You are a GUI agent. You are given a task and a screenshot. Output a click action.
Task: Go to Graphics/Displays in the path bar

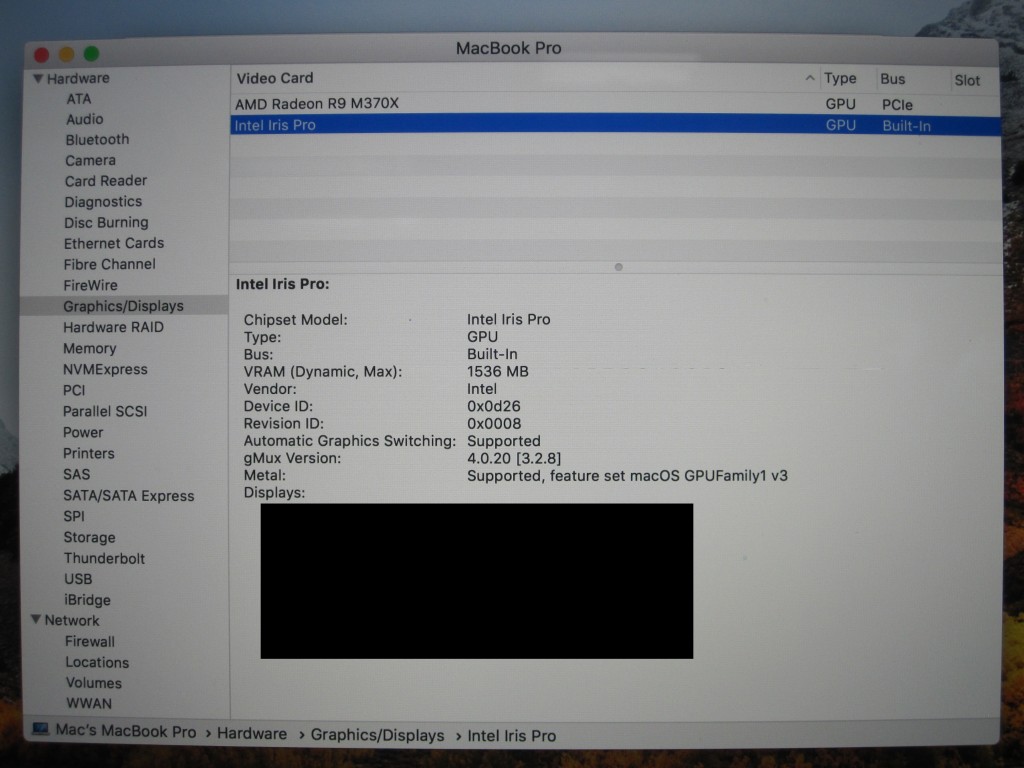377,735
